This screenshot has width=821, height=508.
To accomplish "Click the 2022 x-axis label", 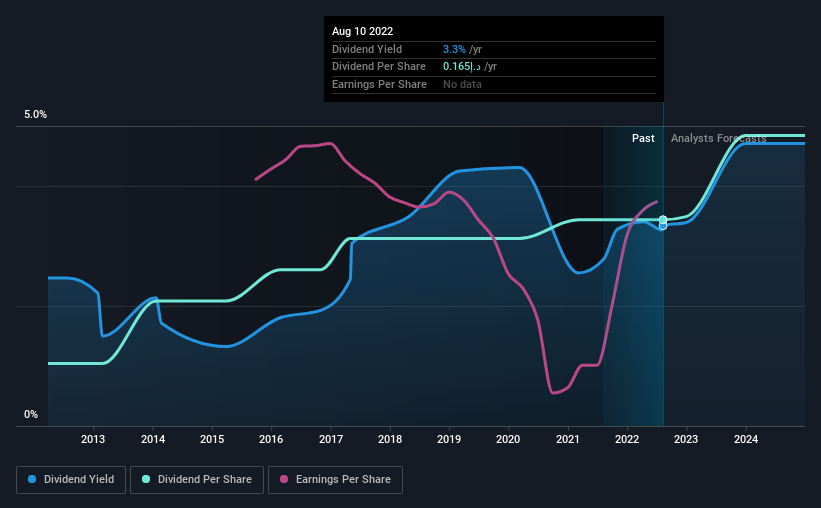I will point(627,439).
